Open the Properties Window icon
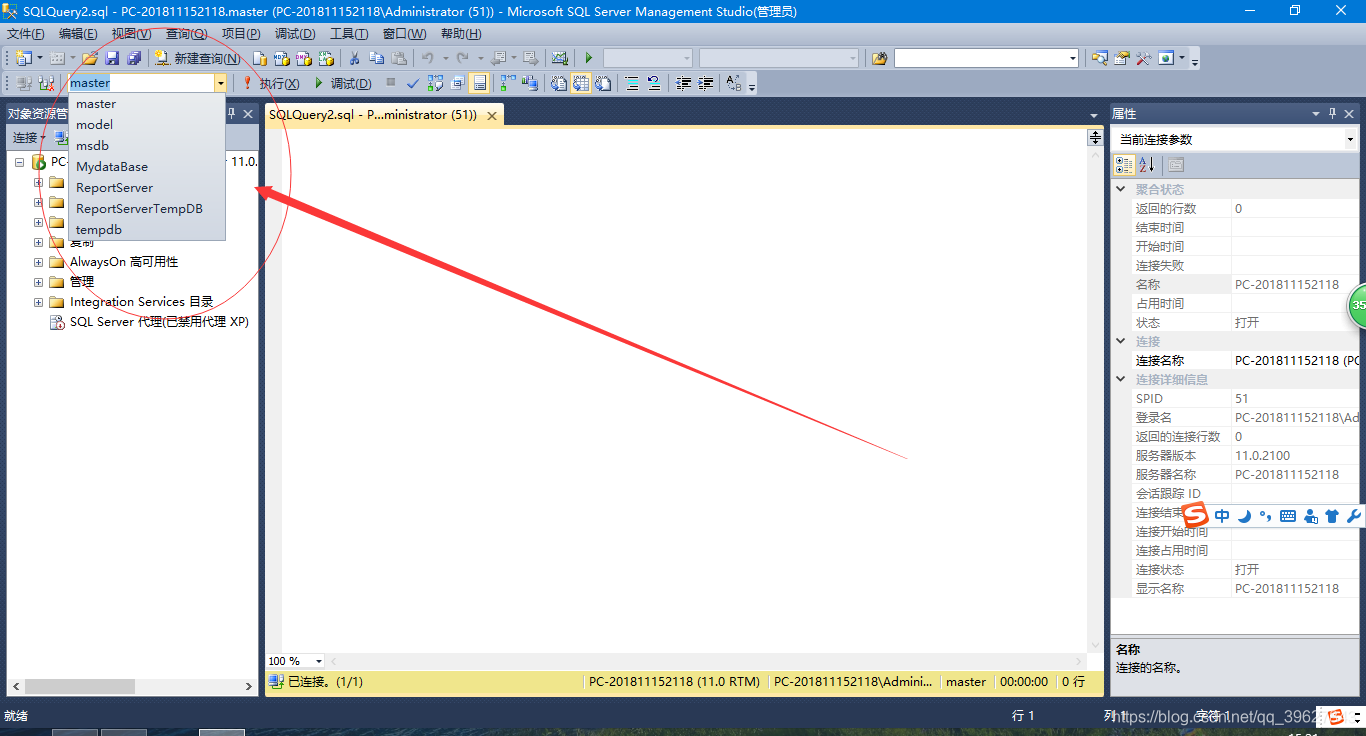1366x736 pixels. pos(1121,58)
